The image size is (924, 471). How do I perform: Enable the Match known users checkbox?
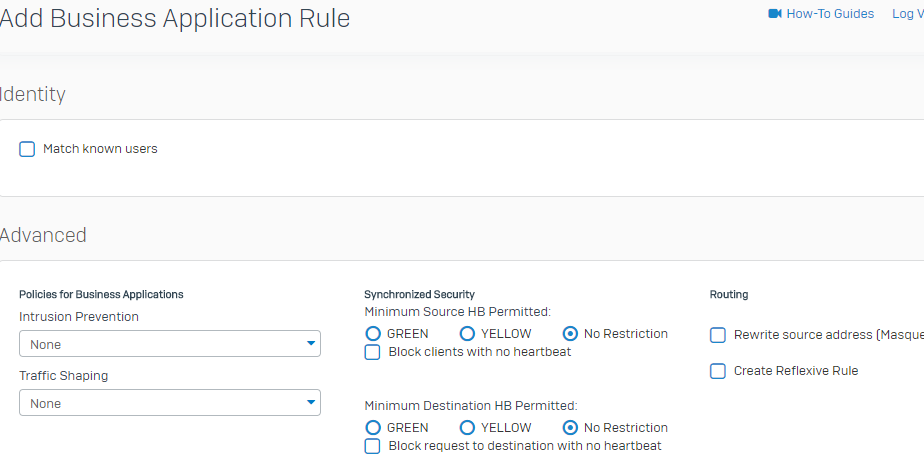[27, 149]
